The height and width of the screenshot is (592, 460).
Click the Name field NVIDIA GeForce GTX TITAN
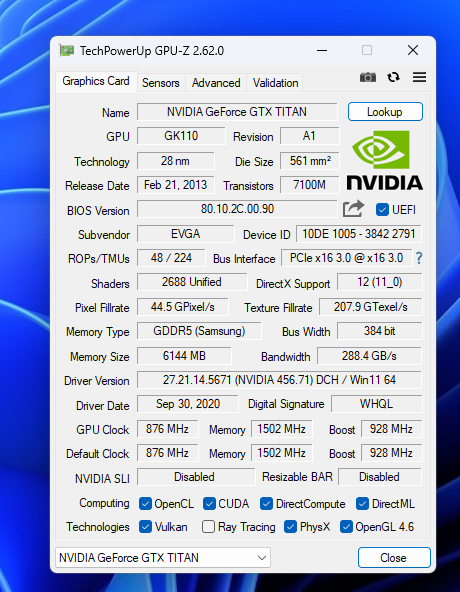click(237, 112)
